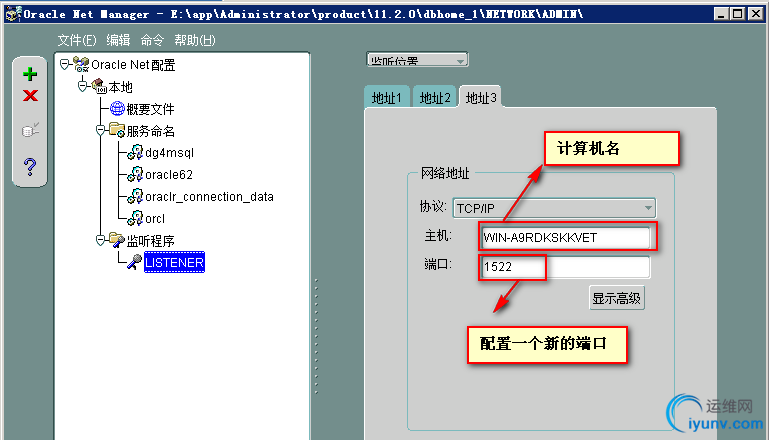
Task: Select the 监听程序 tree label
Action: (151, 241)
